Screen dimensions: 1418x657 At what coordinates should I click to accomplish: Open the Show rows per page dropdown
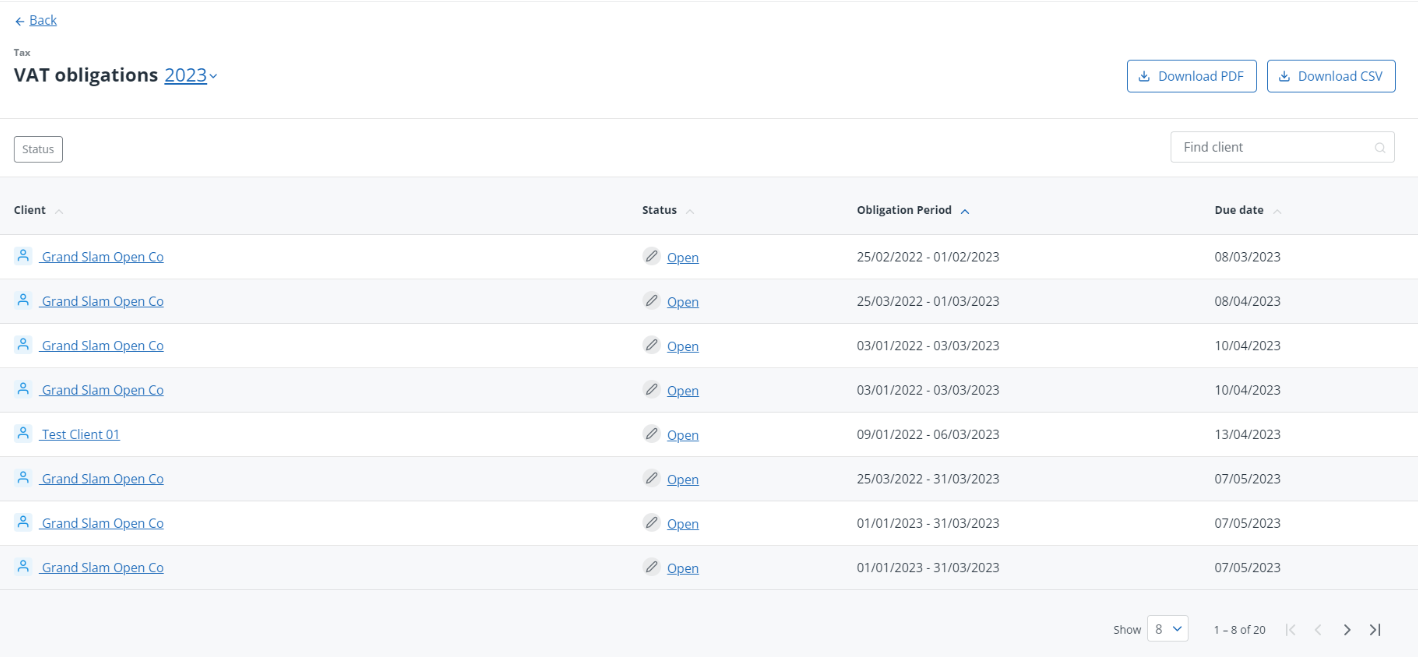pos(1167,629)
